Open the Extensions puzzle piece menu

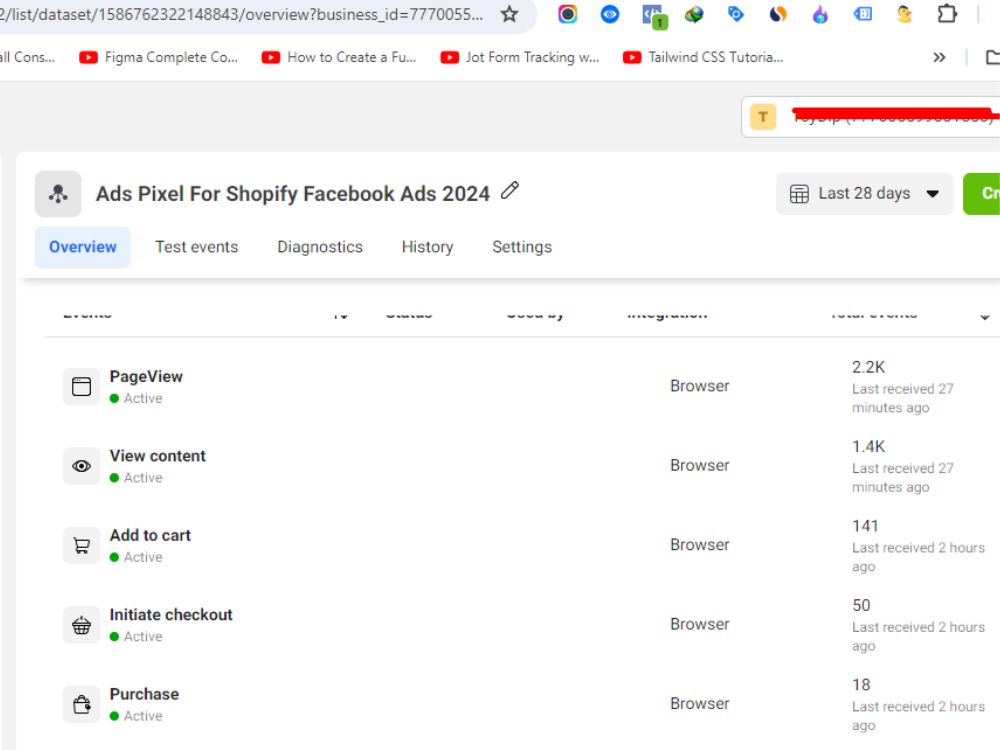tap(947, 14)
